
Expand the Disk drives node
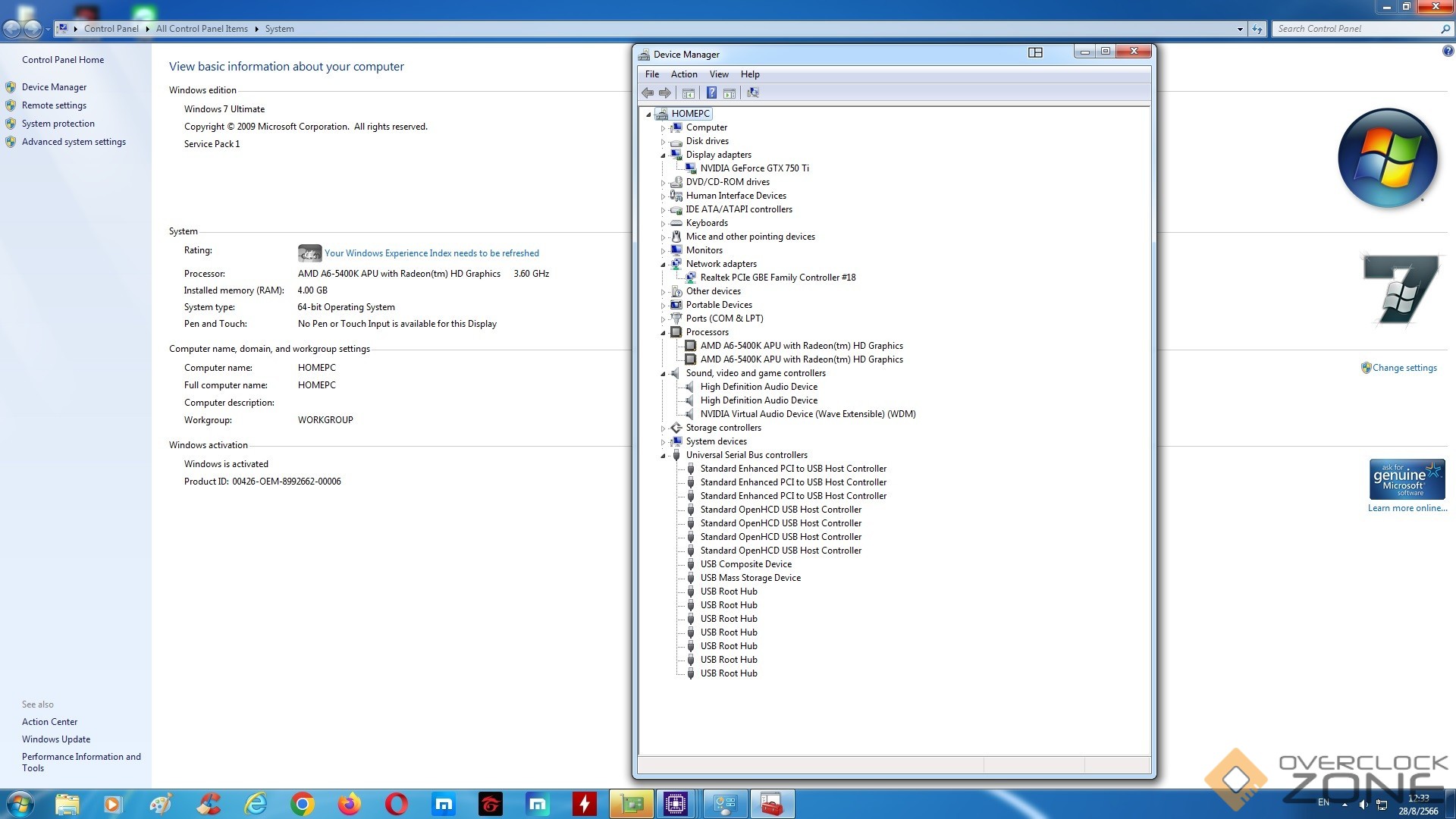663,142
